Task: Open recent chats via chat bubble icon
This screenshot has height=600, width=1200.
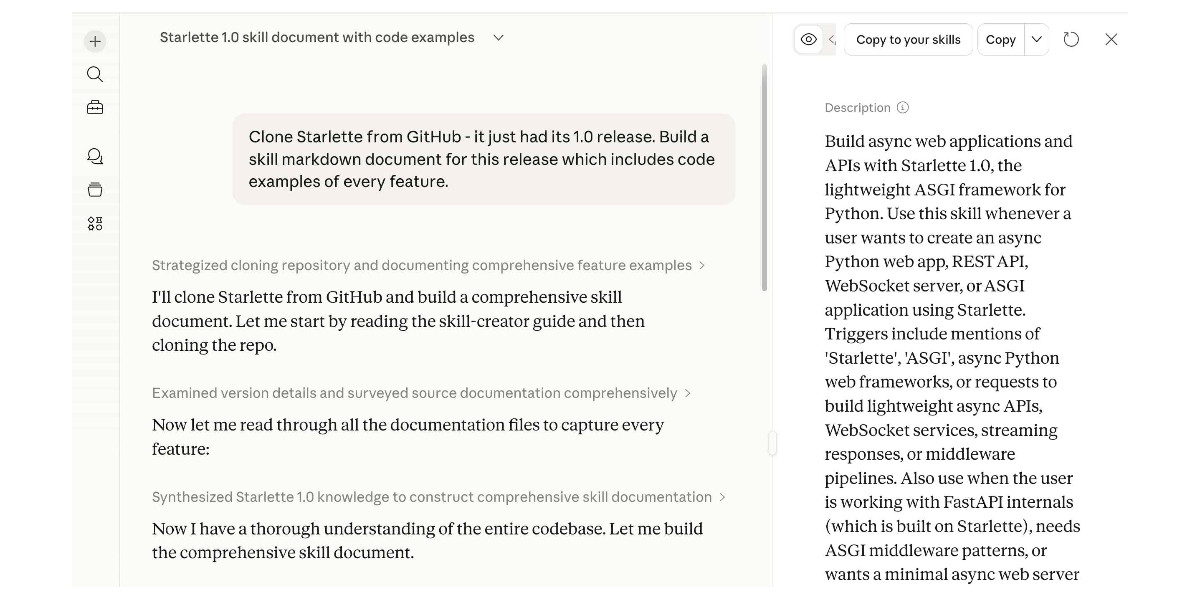Action: (x=94, y=156)
